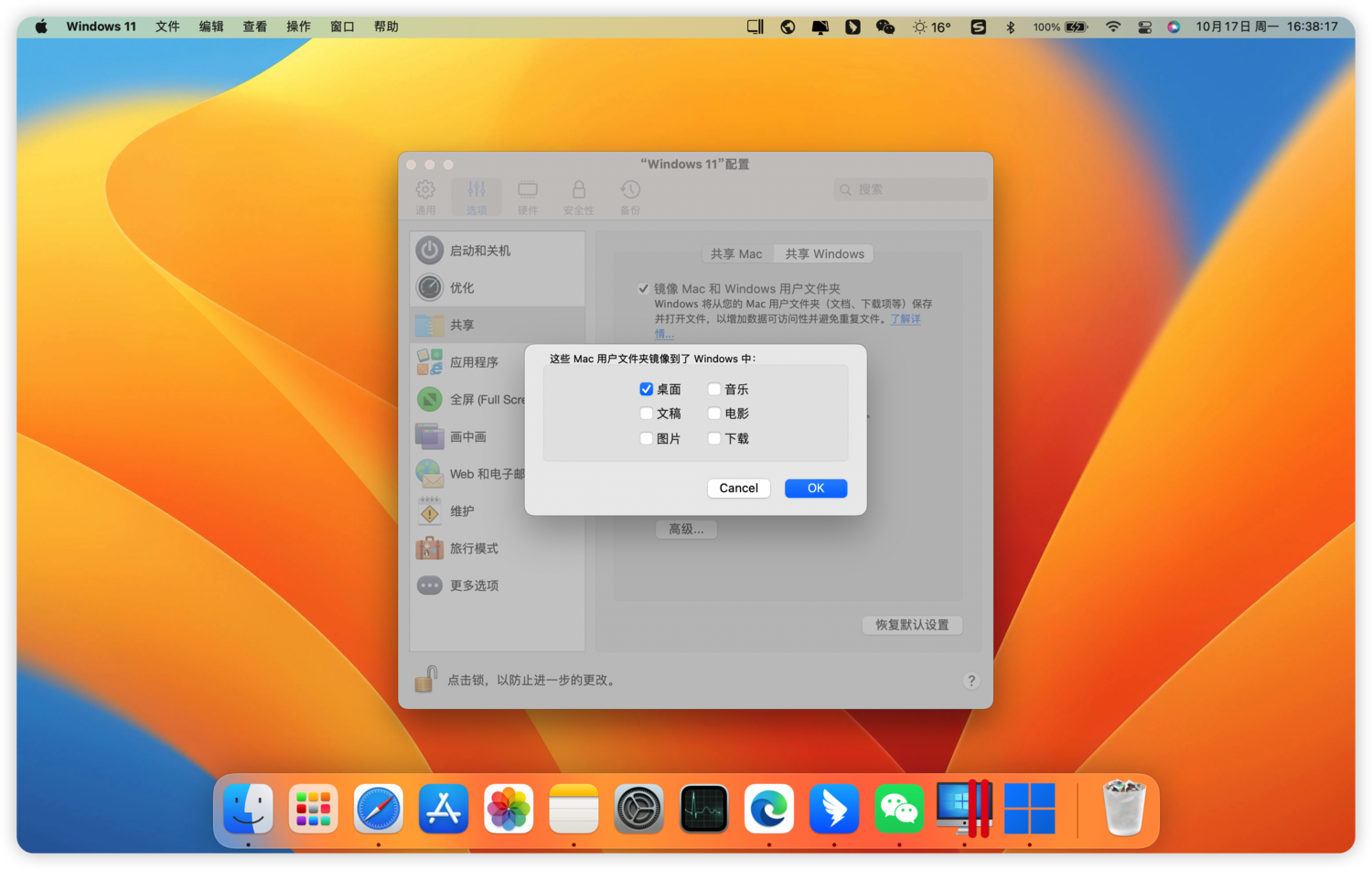Open Windows 11 VM from the Dock
This screenshot has width=1372, height=870.
tap(1030, 809)
